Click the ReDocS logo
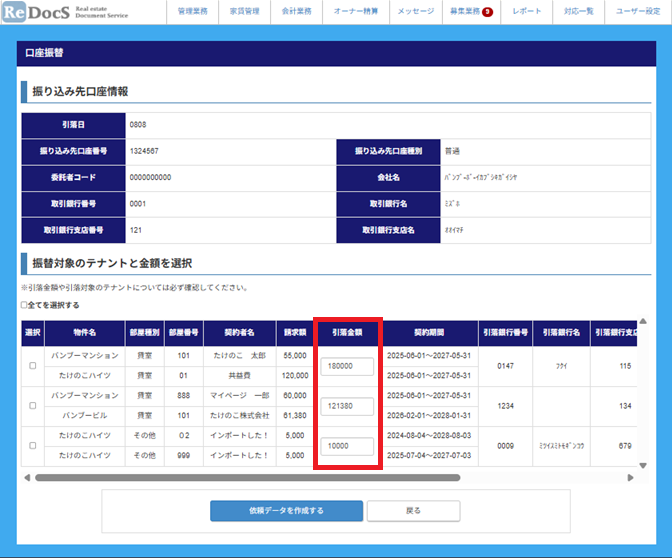672x558 pixels. (x=65, y=12)
